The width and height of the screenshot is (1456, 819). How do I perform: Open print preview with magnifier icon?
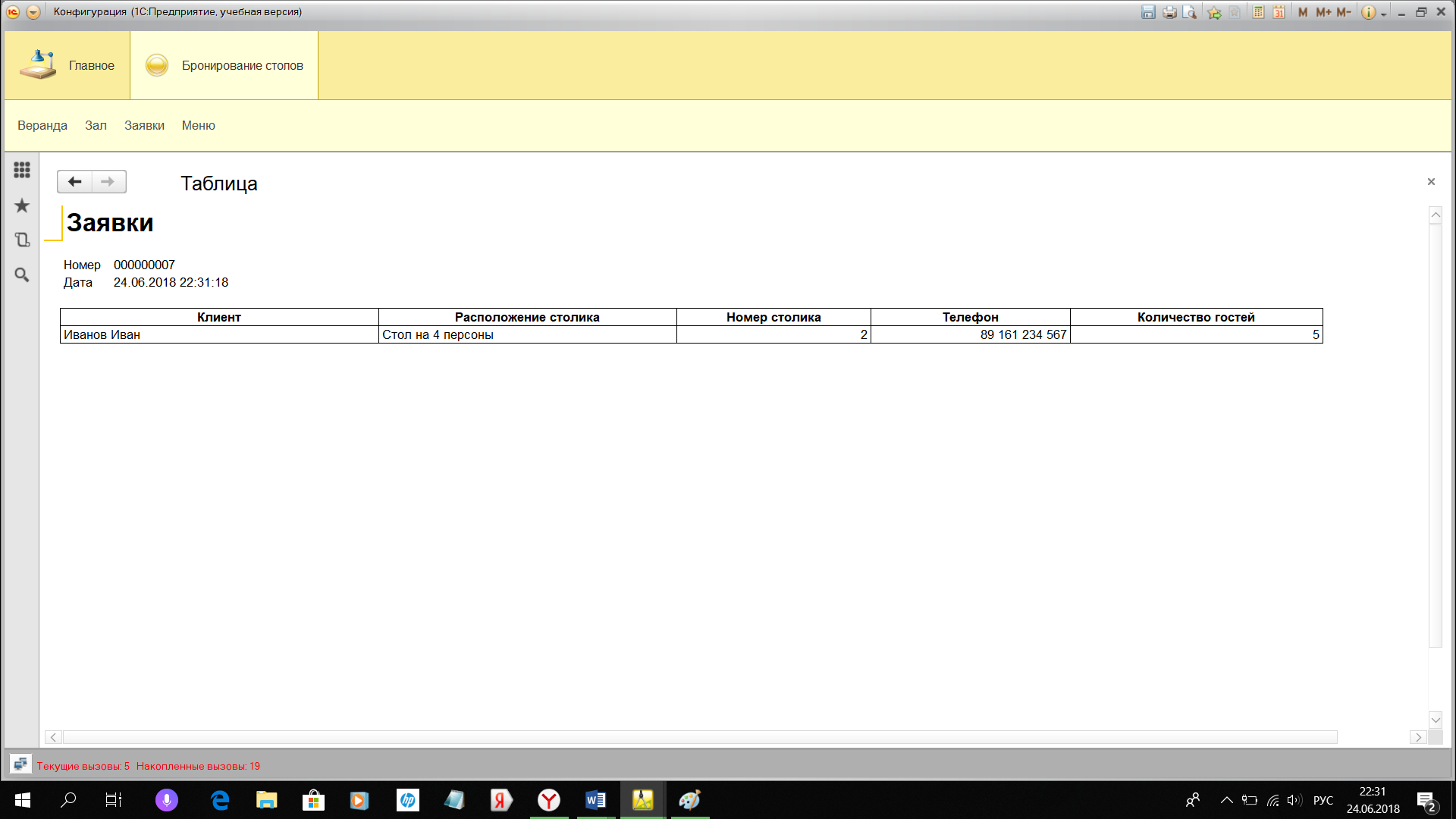click(x=1190, y=12)
